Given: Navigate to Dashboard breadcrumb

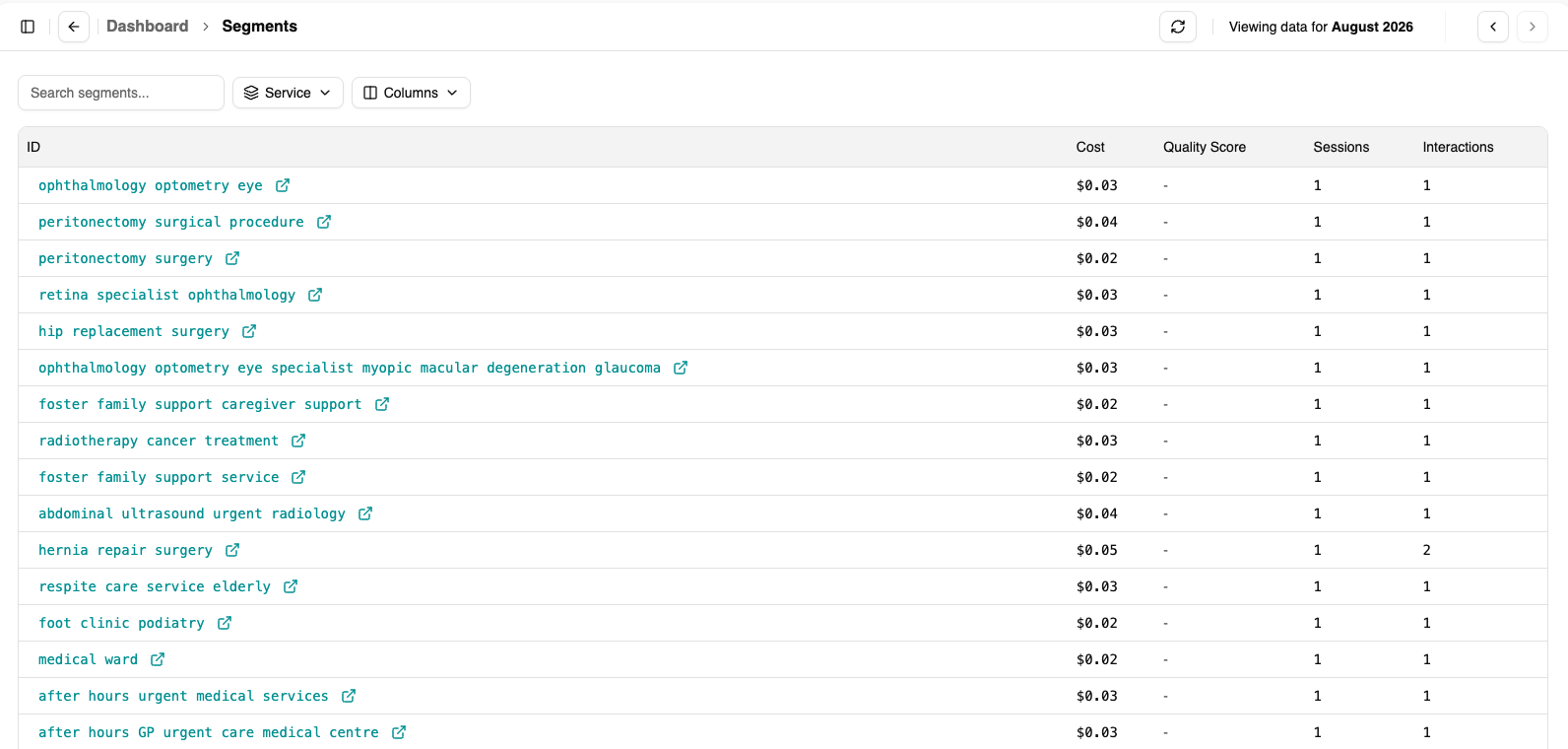Looking at the screenshot, I should tap(147, 27).
